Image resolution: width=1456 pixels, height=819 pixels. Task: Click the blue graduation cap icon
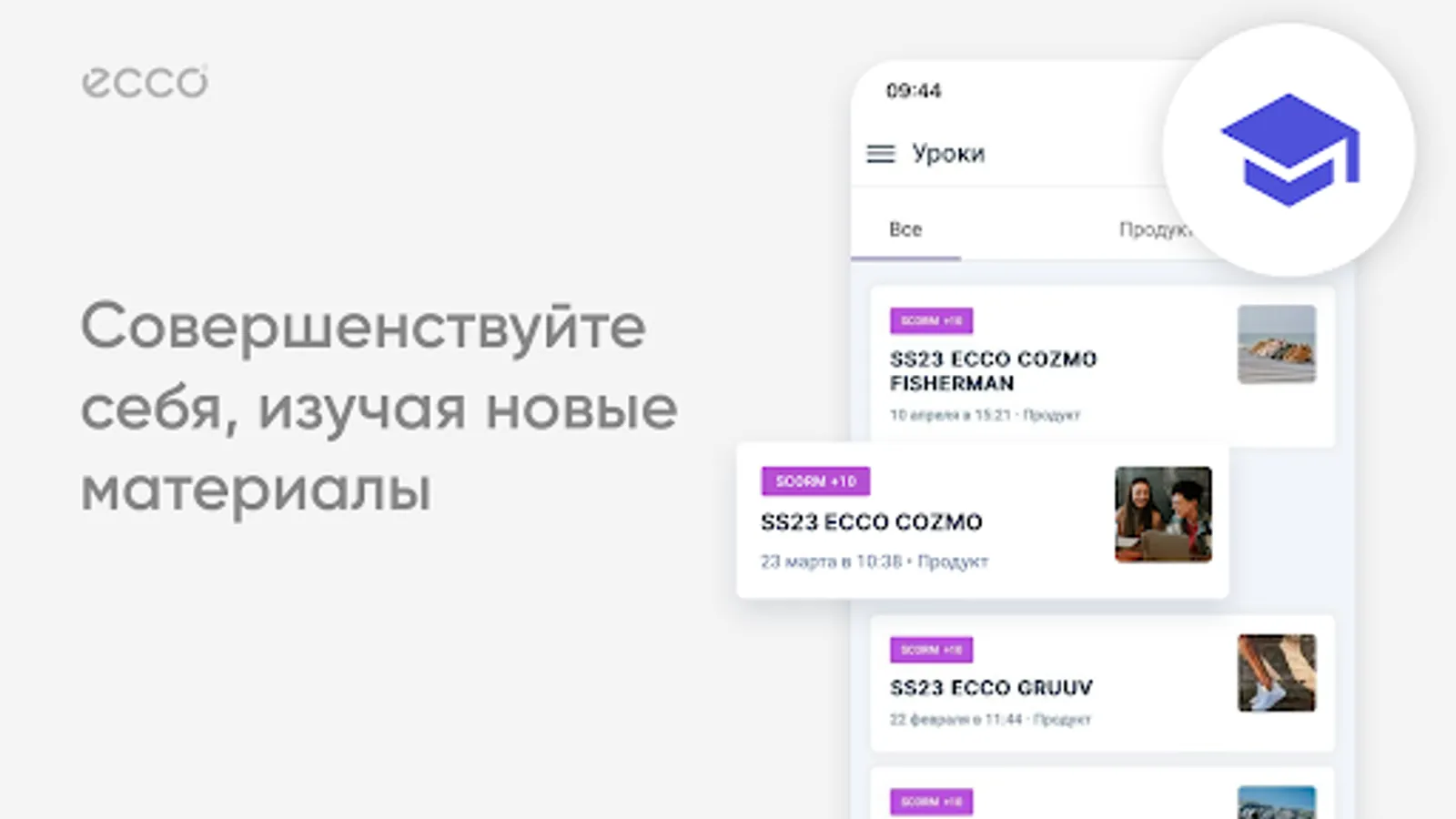coord(1289,149)
